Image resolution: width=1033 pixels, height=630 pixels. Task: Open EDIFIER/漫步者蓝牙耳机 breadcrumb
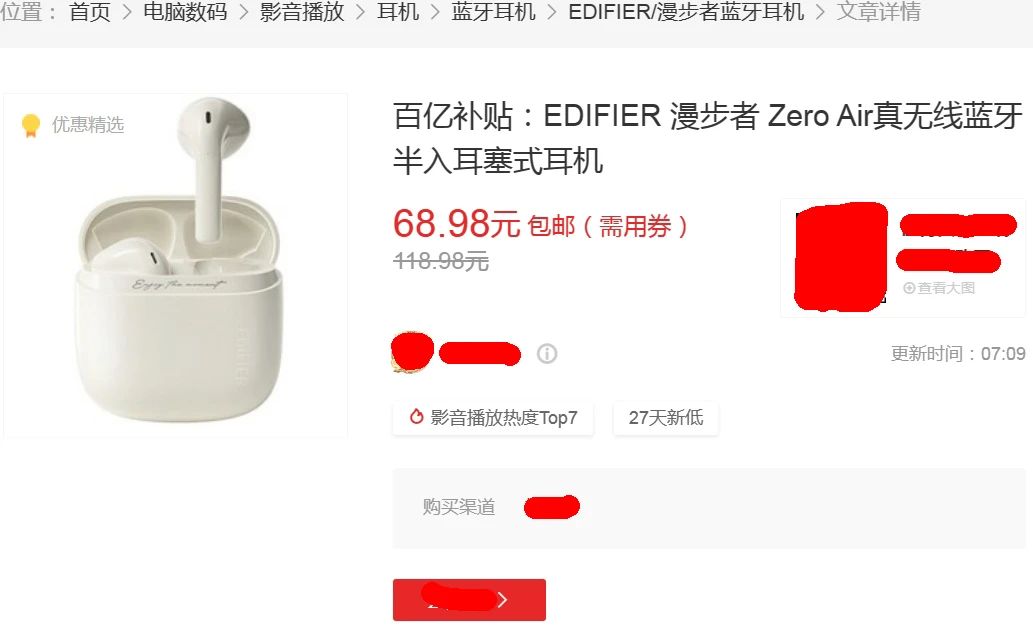(x=686, y=11)
